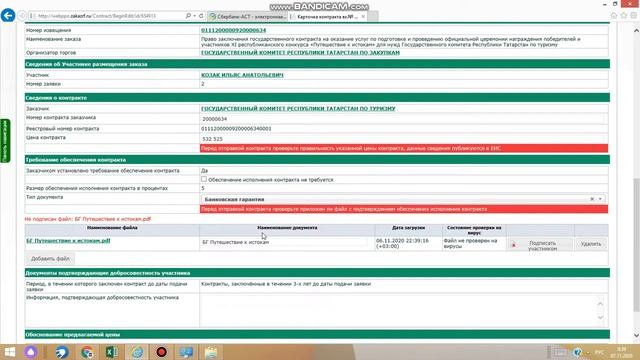Open file БГ Путешествие к истокам.pdf link

(x=68, y=241)
